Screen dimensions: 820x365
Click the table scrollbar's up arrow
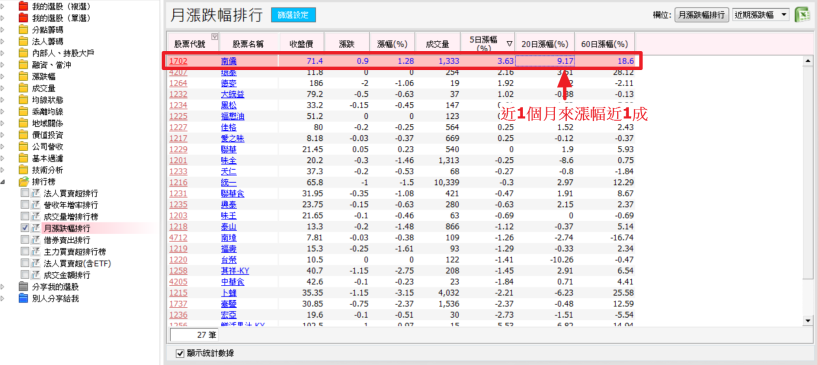809,62
